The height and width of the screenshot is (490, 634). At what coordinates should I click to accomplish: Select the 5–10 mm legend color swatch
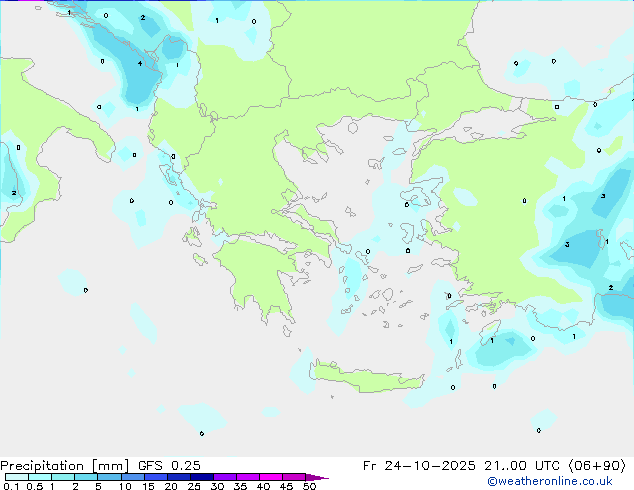pos(109,477)
